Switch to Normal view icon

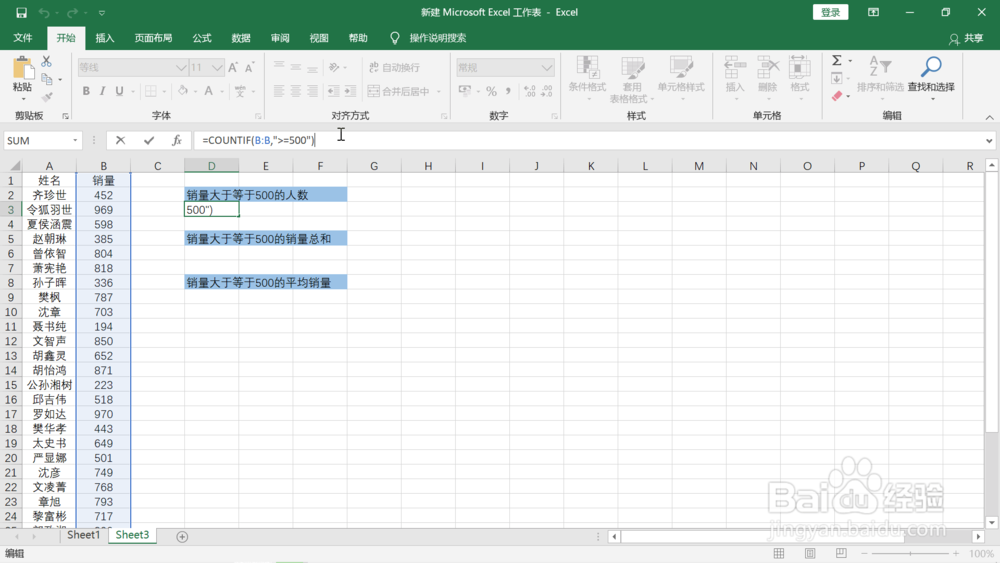coord(779,553)
